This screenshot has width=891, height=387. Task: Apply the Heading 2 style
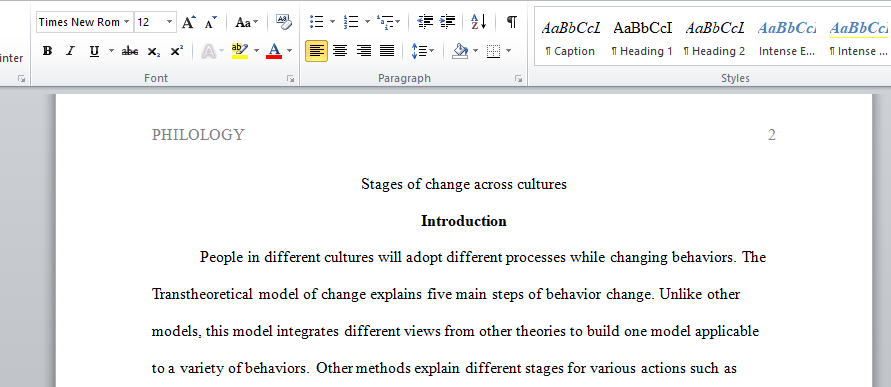[714, 38]
